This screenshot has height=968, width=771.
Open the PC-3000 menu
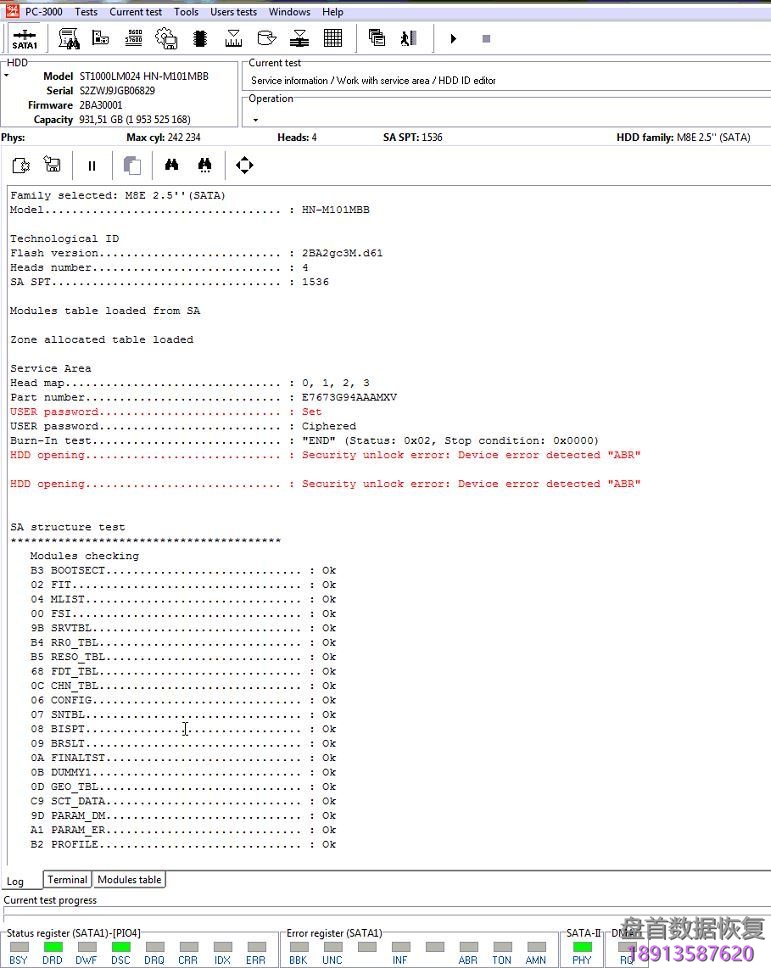(43, 12)
